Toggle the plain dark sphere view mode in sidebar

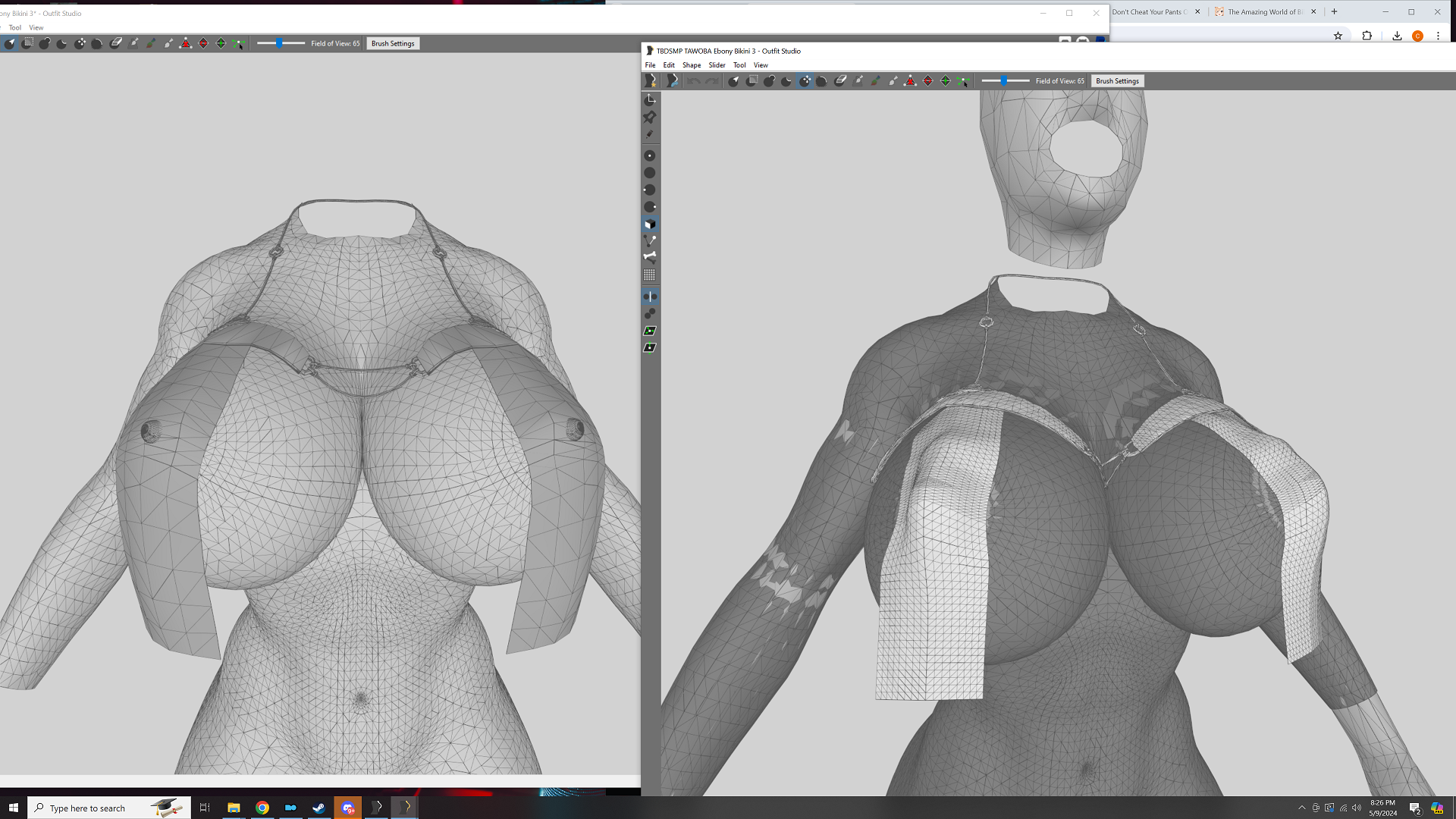point(650,173)
